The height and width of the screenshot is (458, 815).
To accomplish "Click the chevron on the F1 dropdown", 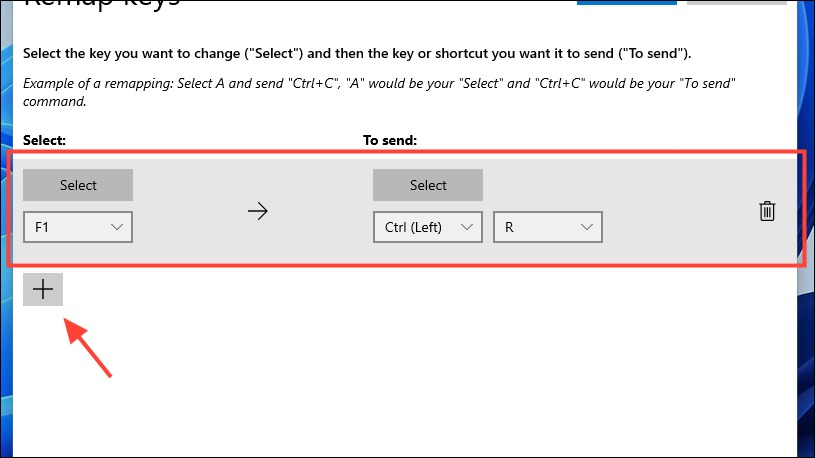I will coord(117,227).
